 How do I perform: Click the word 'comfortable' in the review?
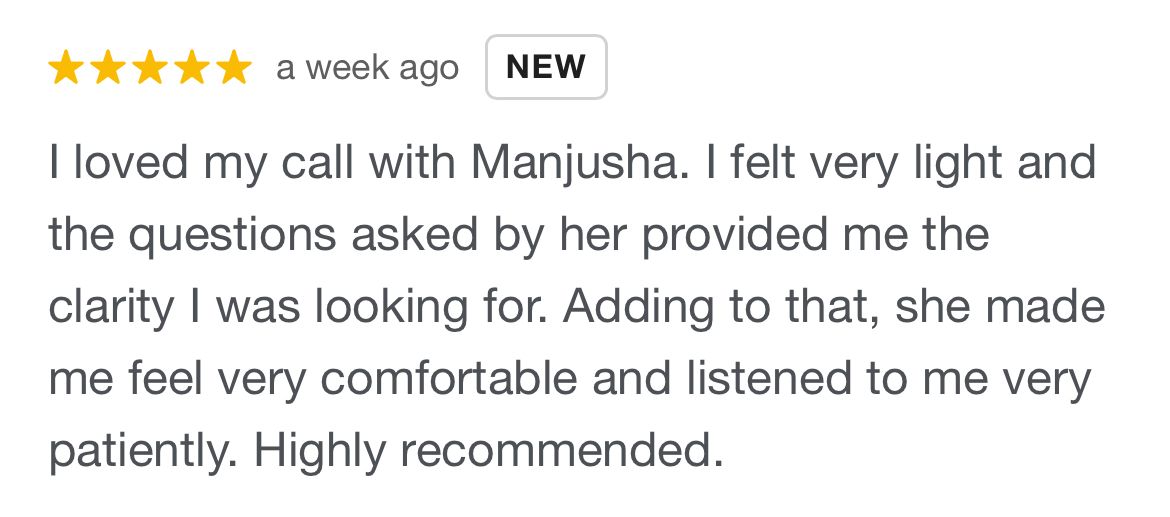pos(449,380)
